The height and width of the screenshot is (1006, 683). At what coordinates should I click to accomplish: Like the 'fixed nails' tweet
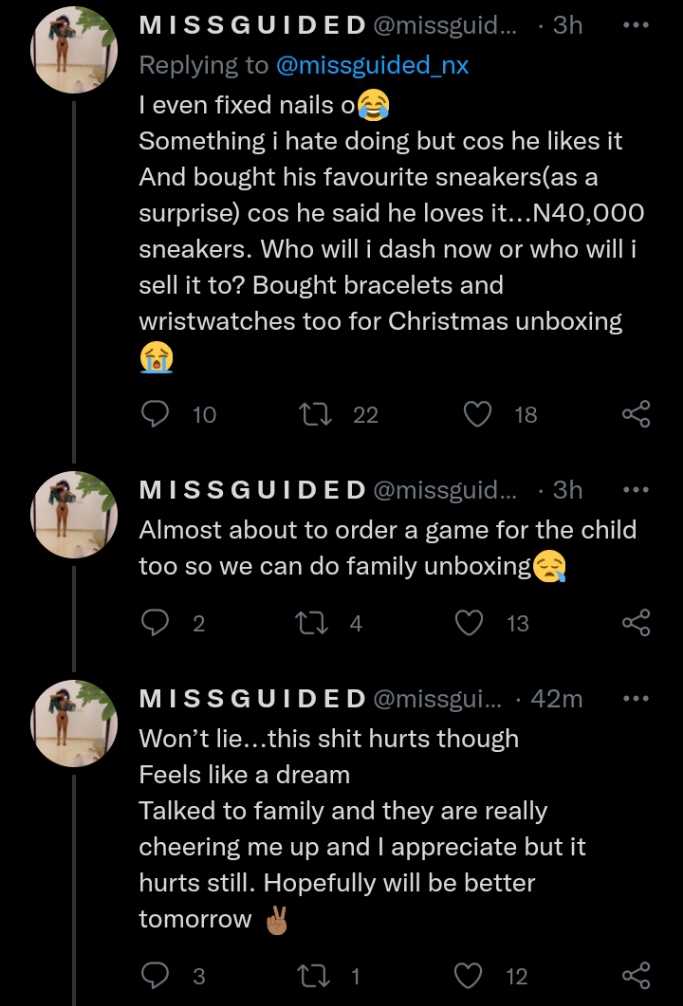tap(479, 414)
